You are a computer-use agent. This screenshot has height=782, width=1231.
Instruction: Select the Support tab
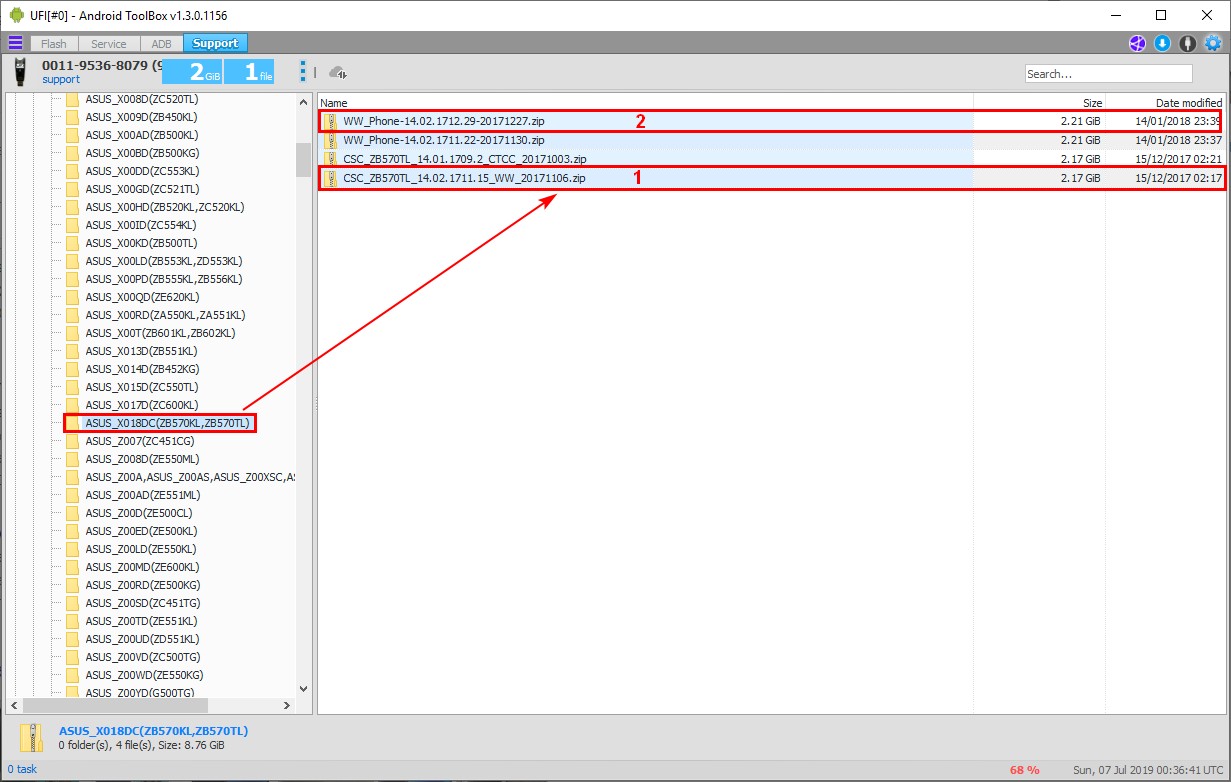click(215, 43)
